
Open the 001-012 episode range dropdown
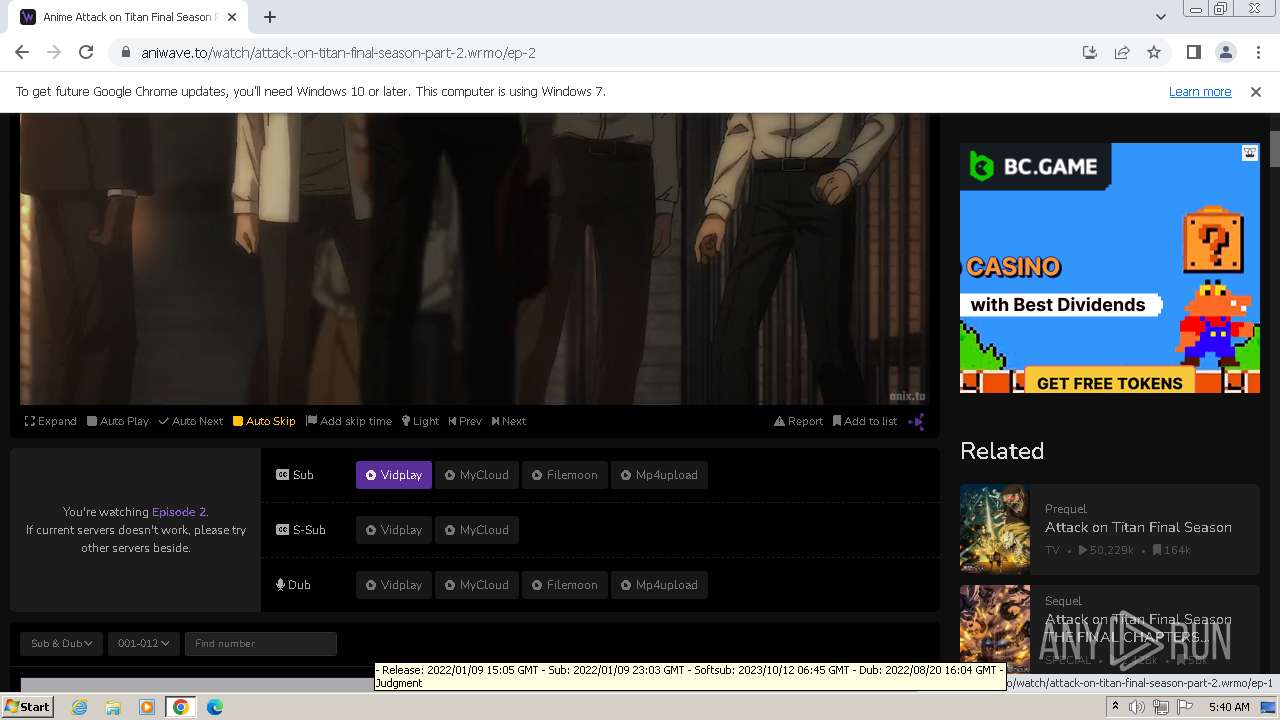pos(144,643)
